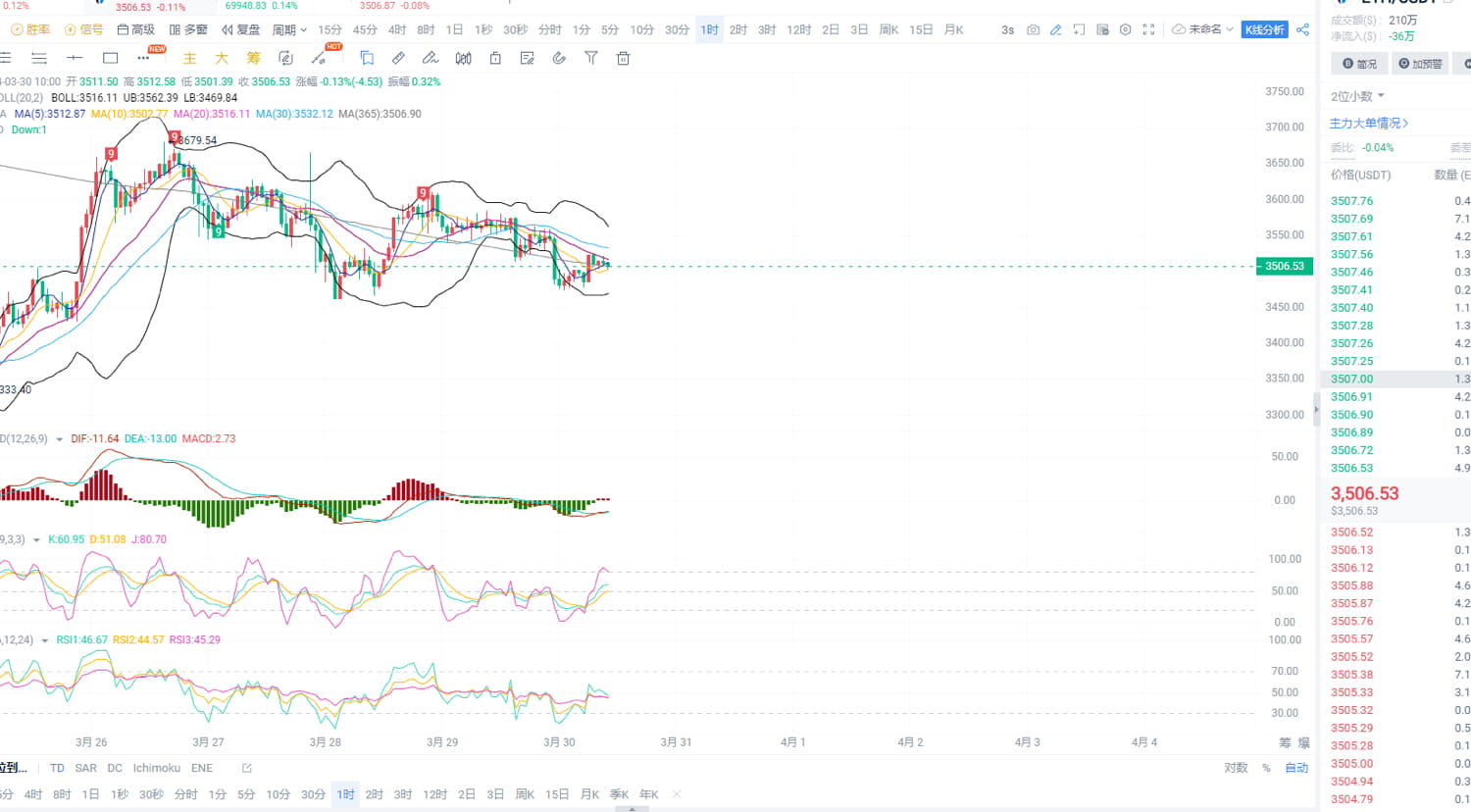Viewport: 1471px width, 812px height.
Task: Click the 筹 chip distribution icon
Action: click(x=253, y=58)
